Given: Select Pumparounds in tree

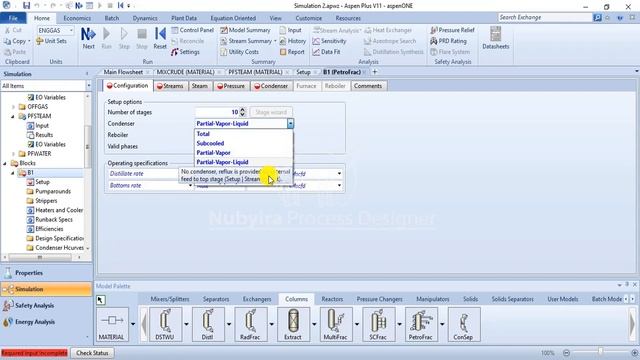Looking at the screenshot, I should pos(53,191).
